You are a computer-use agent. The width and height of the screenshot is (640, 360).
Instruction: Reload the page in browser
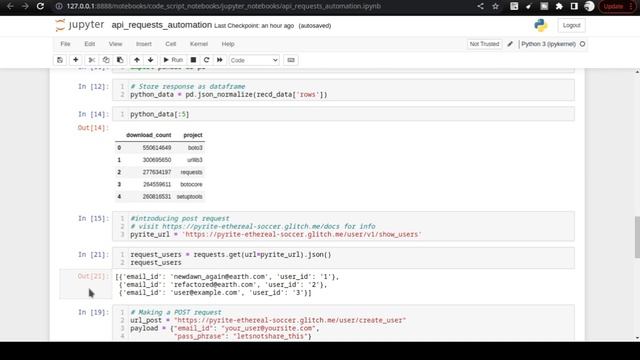[x=40, y=6]
